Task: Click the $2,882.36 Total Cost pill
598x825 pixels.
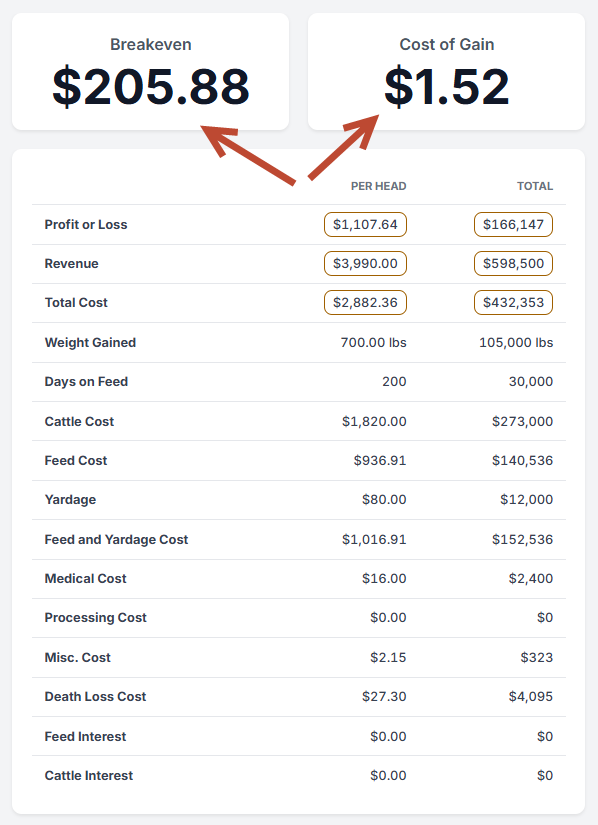Action: [x=365, y=302]
